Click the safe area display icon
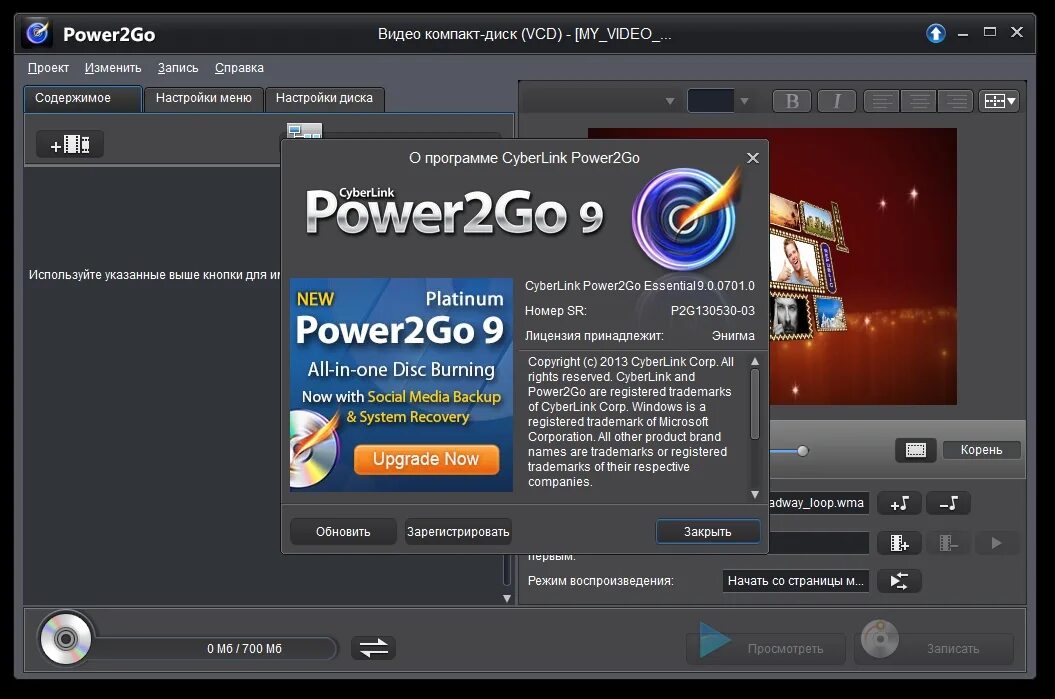This screenshot has height=699, width=1055. click(916, 450)
